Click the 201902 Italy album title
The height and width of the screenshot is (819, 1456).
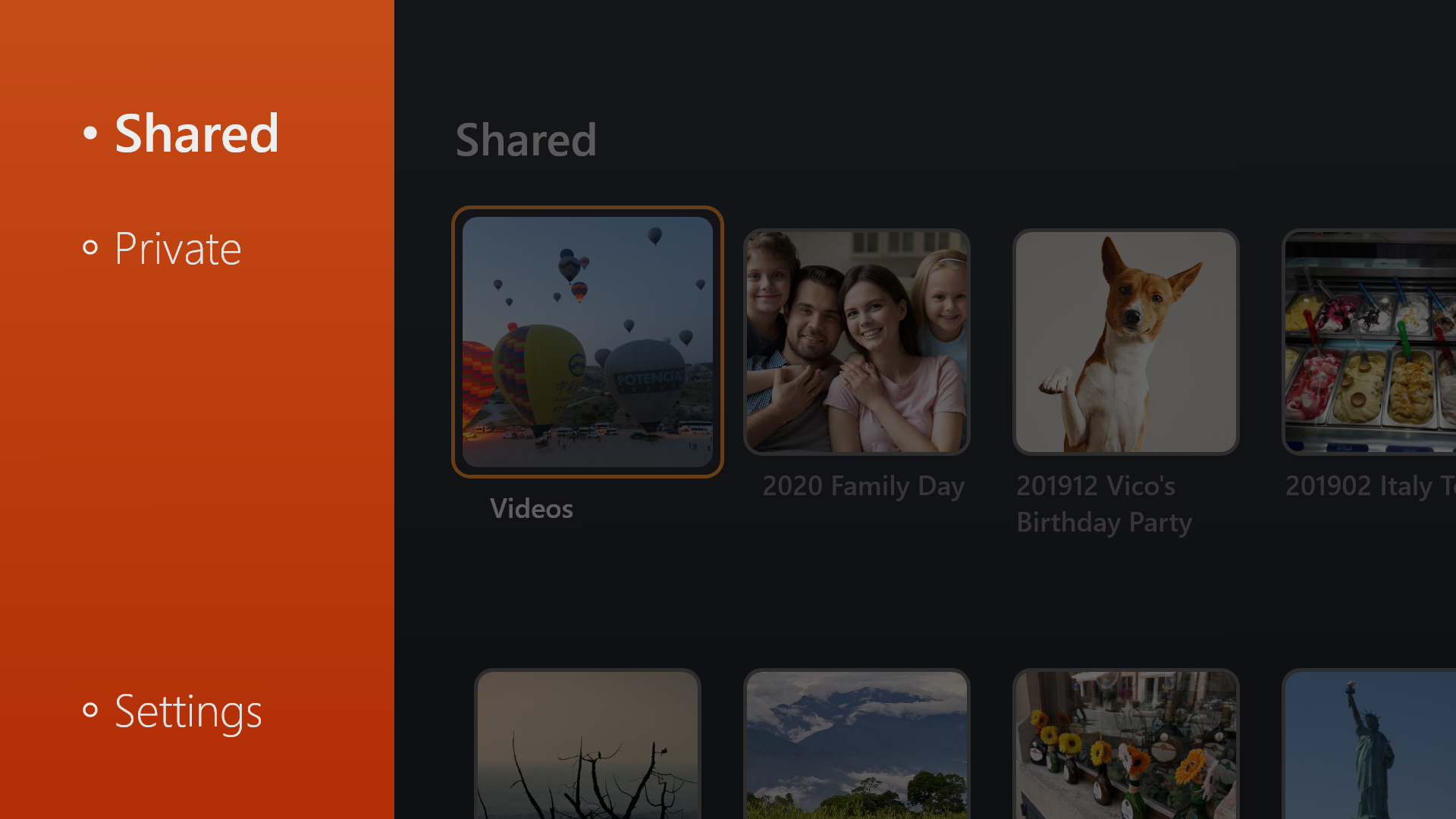(1371, 486)
